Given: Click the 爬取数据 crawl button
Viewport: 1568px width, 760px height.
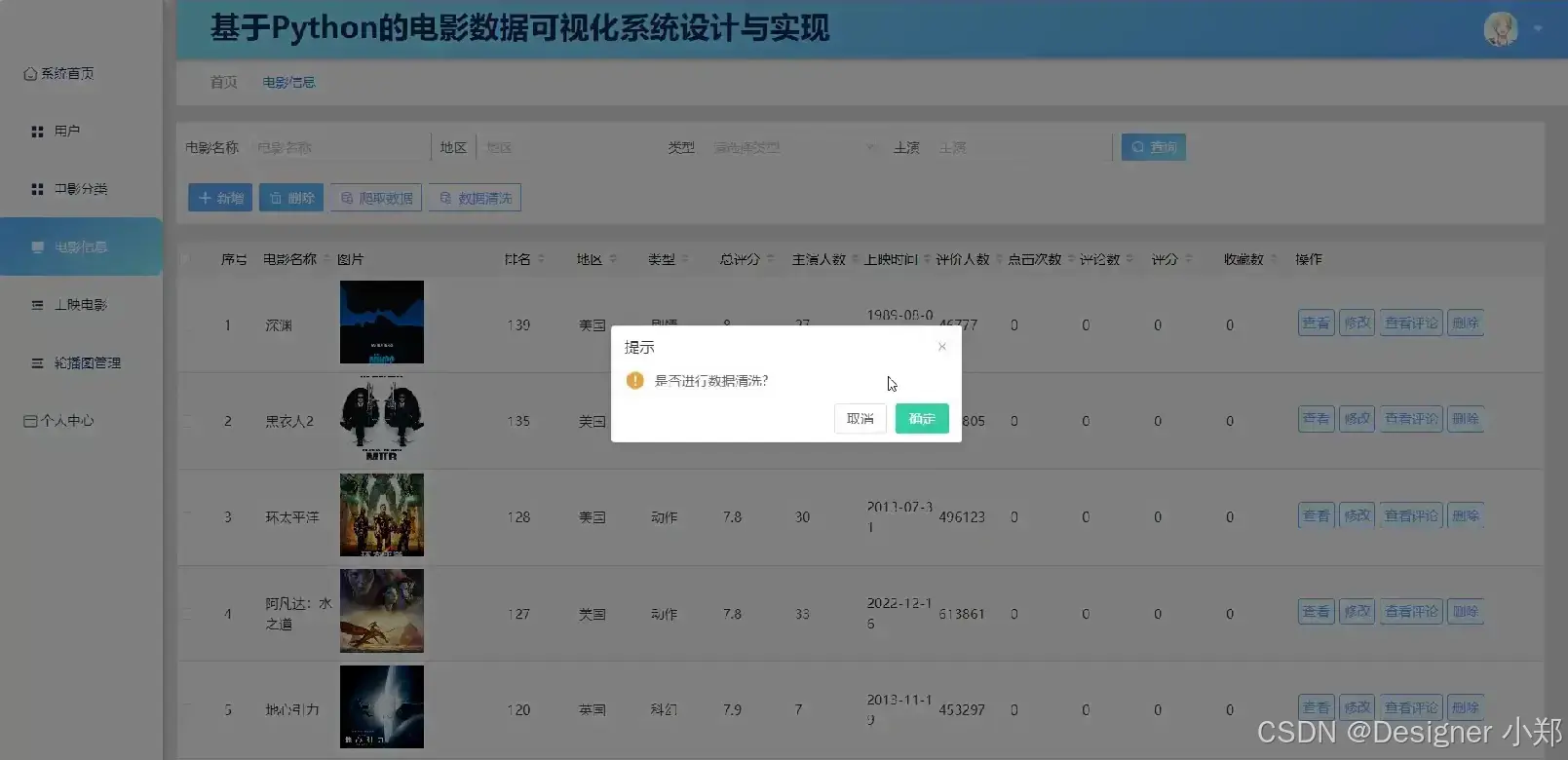Looking at the screenshot, I should pos(376,198).
